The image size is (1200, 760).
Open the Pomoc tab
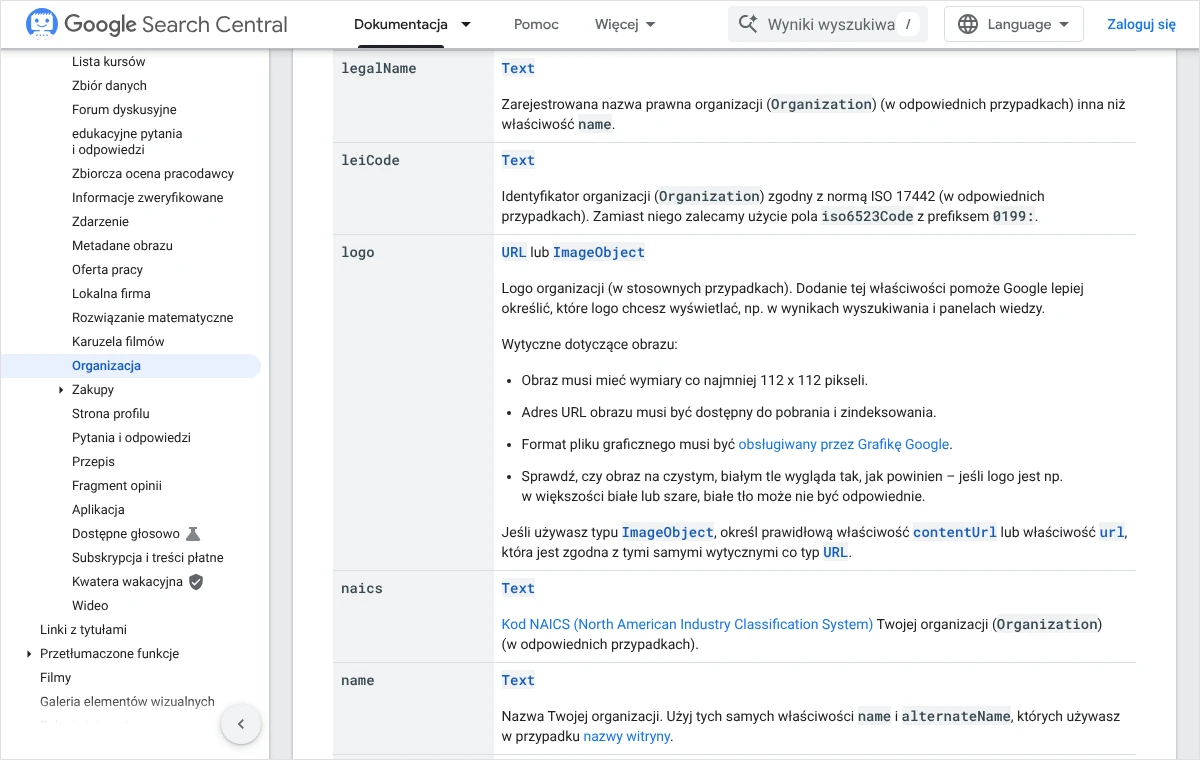(x=536, y=24)
